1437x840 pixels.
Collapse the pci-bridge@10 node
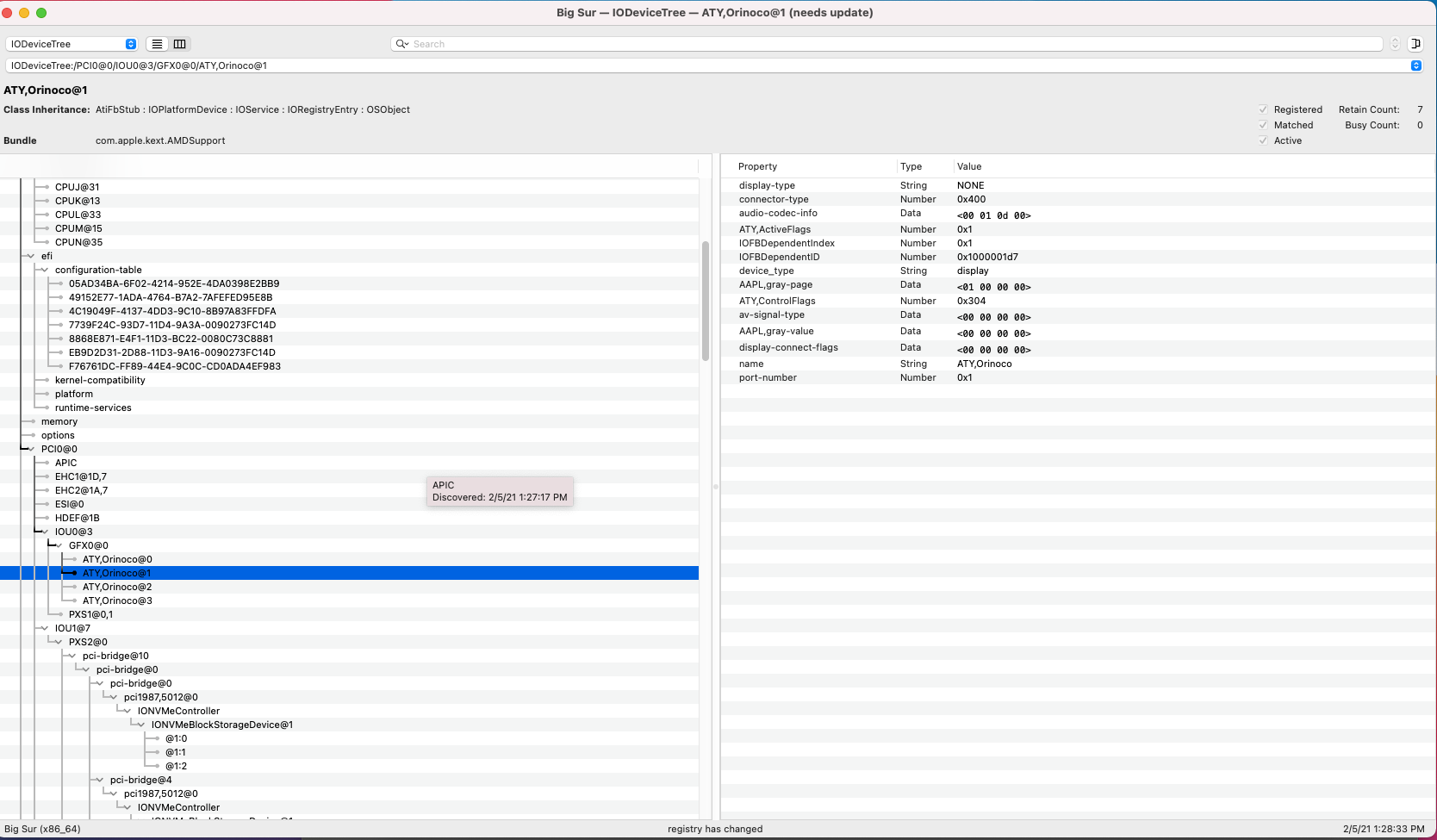click(x=73, y=656)
